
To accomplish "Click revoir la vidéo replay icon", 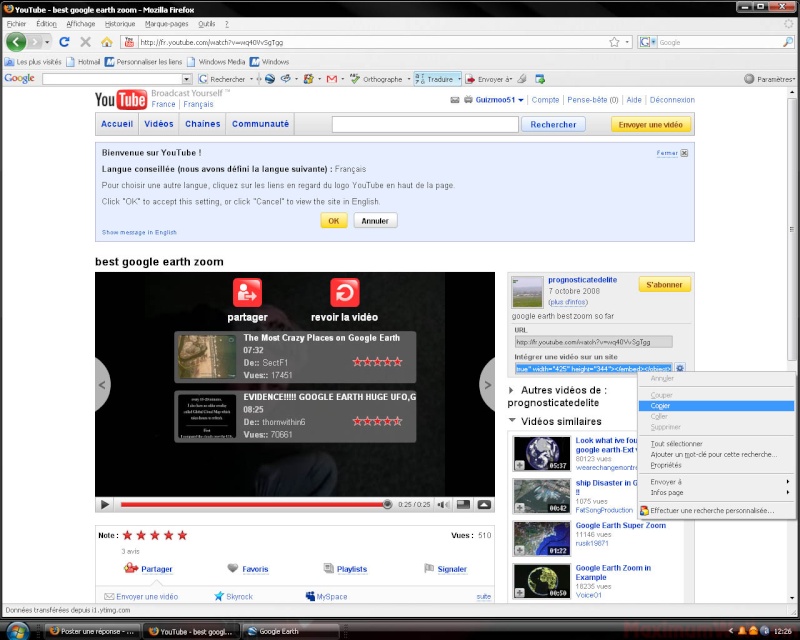I will point(344,292).
